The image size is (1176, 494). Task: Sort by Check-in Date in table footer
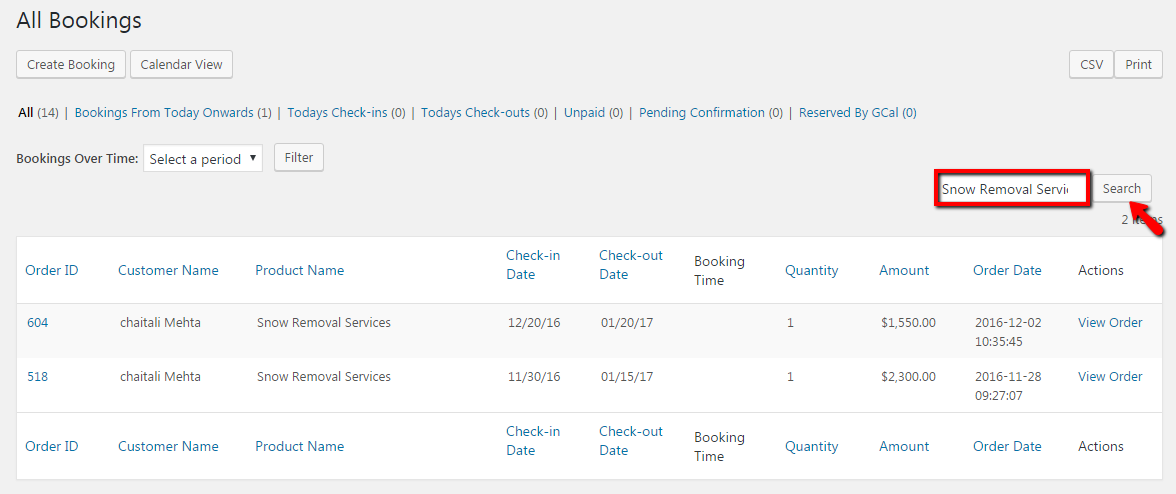click(x=533, y=441)
